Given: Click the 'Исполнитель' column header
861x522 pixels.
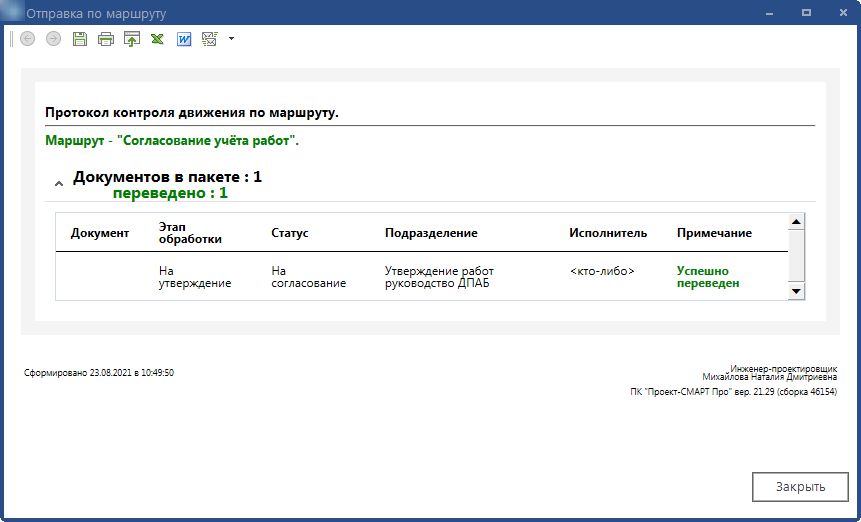Looking at the screenshot, I should (608, 233).
